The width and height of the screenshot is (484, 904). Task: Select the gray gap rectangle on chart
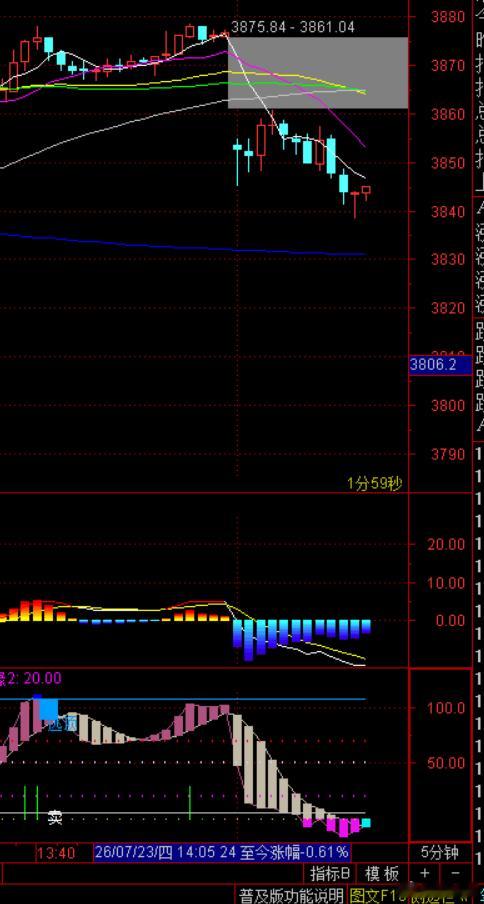click(x=318, y=73)
